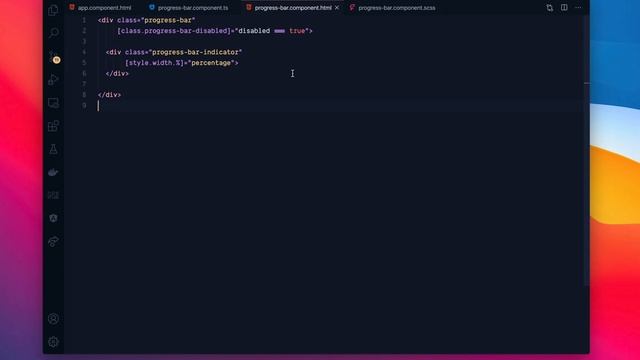This screenshot has height=360, width=640.
Task: Open the Testing beaker icon
Action: (53, 149)
